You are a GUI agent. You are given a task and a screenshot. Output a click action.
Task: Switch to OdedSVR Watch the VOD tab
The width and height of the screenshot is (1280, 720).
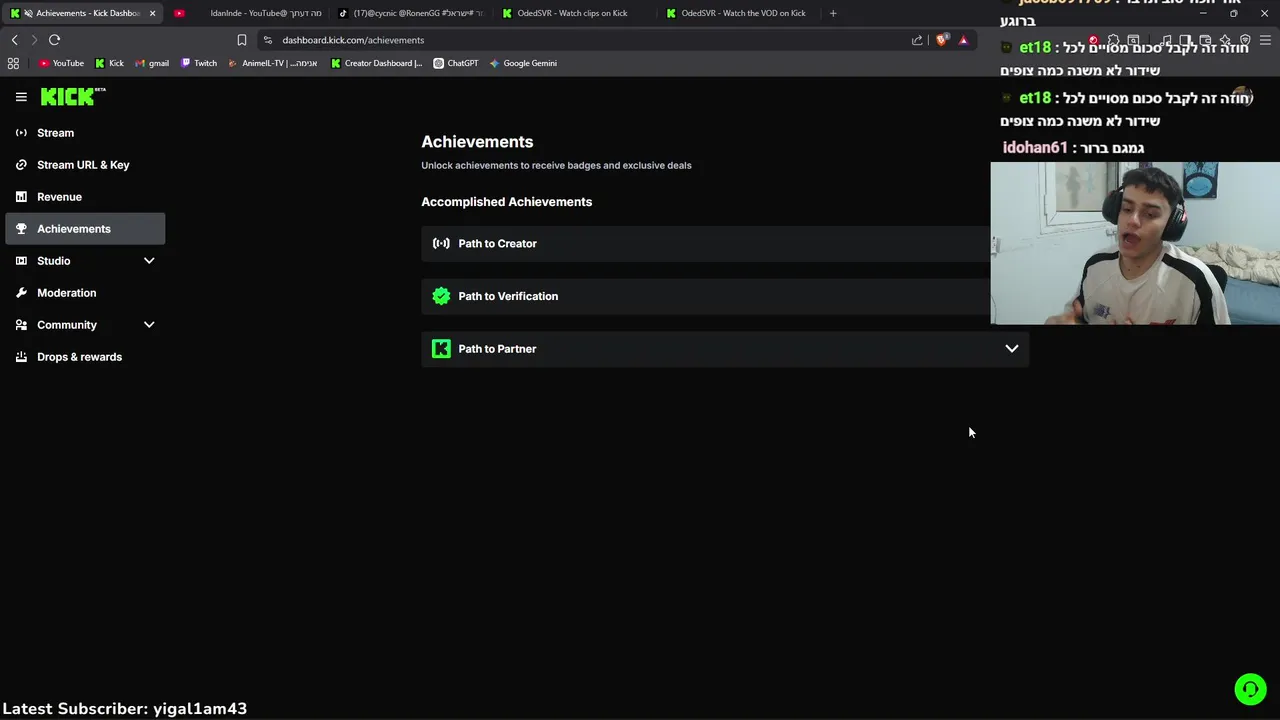[739, 13]
